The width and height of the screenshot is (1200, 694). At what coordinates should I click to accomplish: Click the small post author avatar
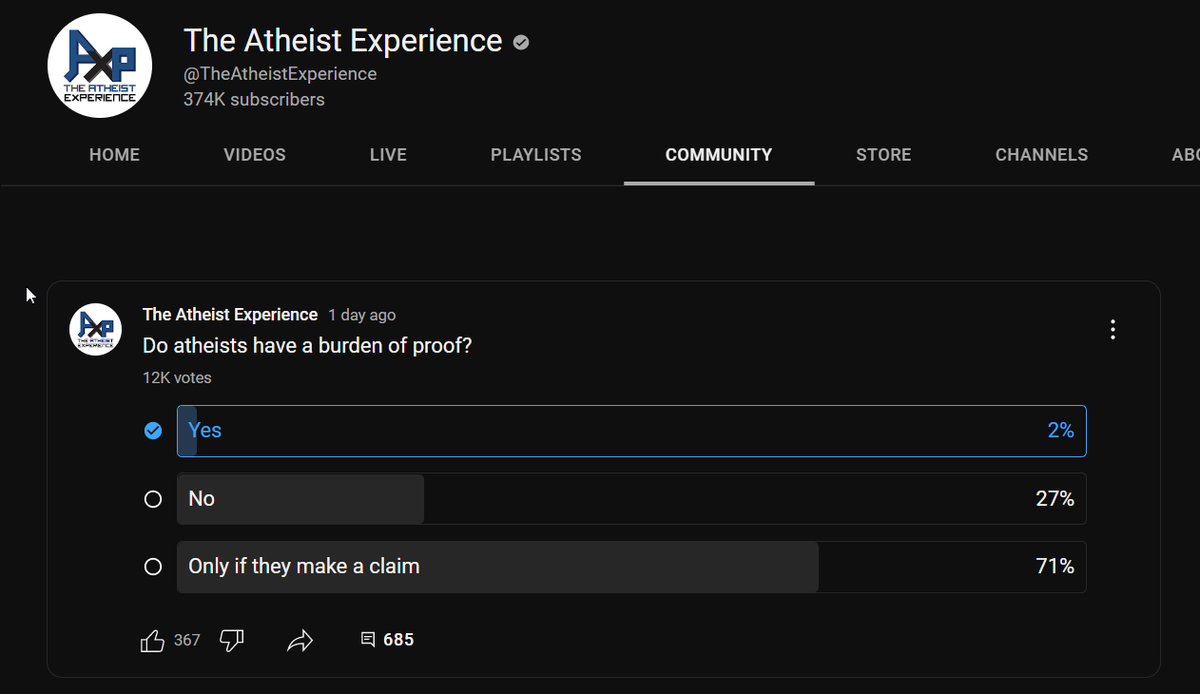pyautogui.click(x=95, y=329)
